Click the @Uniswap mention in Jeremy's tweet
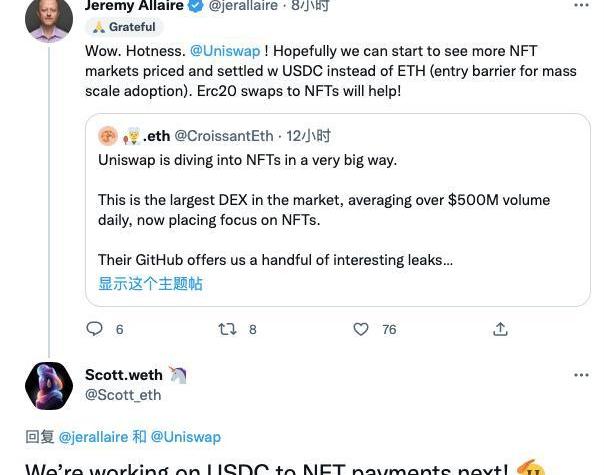This screenshot has width=604, height=475. click(x=224, y=50)
